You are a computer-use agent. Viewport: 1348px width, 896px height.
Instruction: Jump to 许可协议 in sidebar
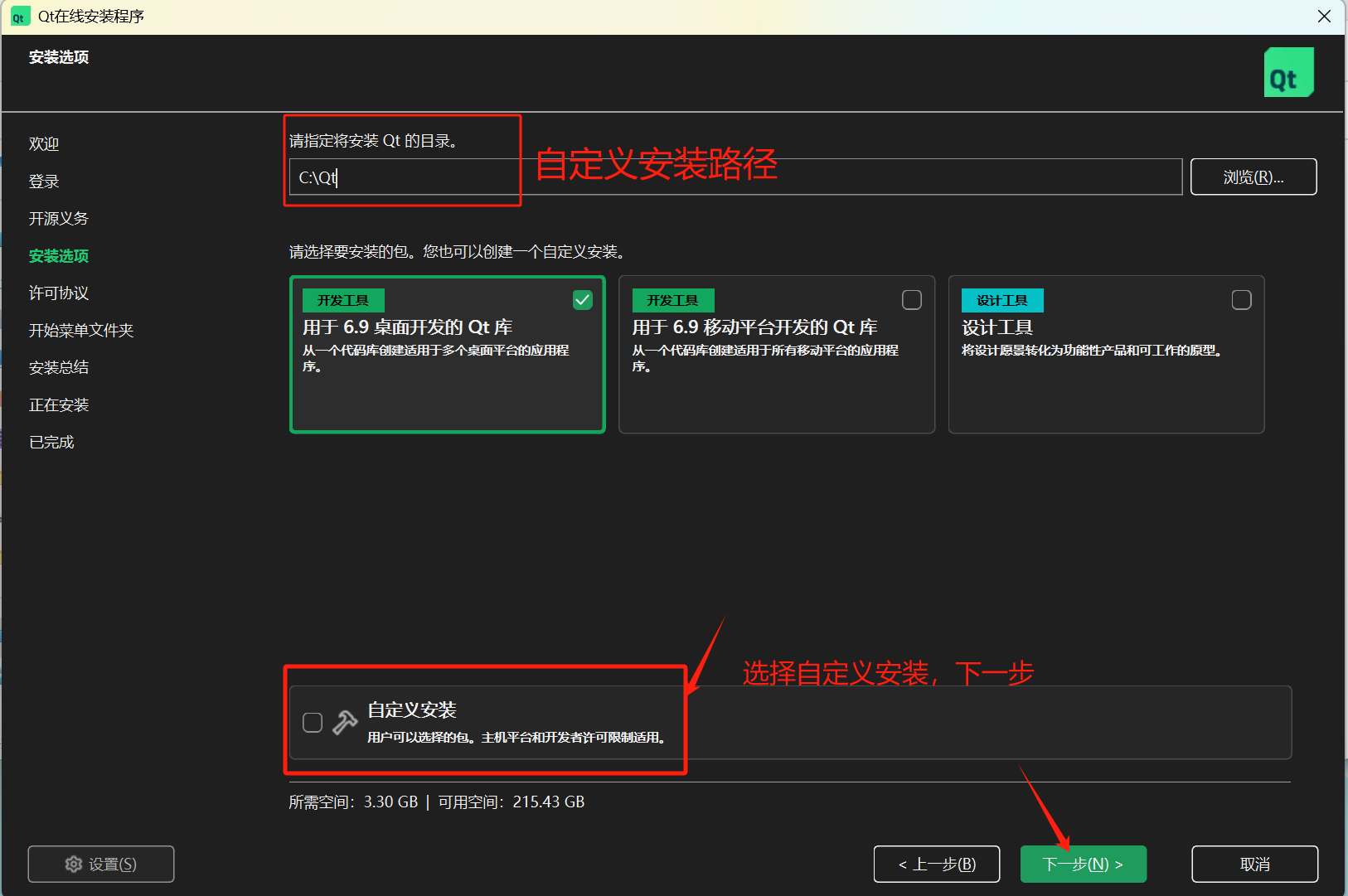[59, 293]
